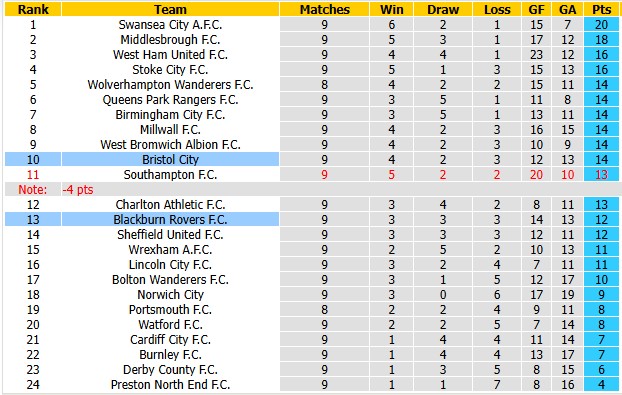Click Norwich City team name
Viewport: 622px width, 395px height.
click(170, 295)
